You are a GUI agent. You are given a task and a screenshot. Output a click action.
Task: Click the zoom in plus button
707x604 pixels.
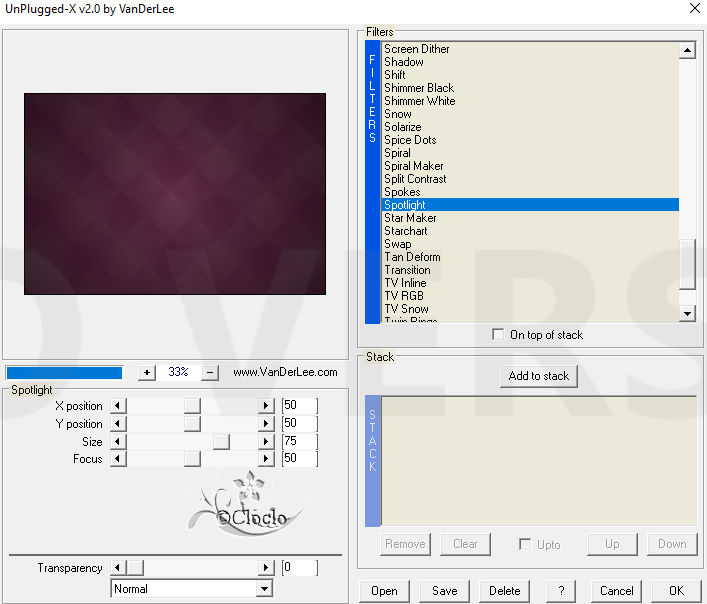tap(147, 372)
